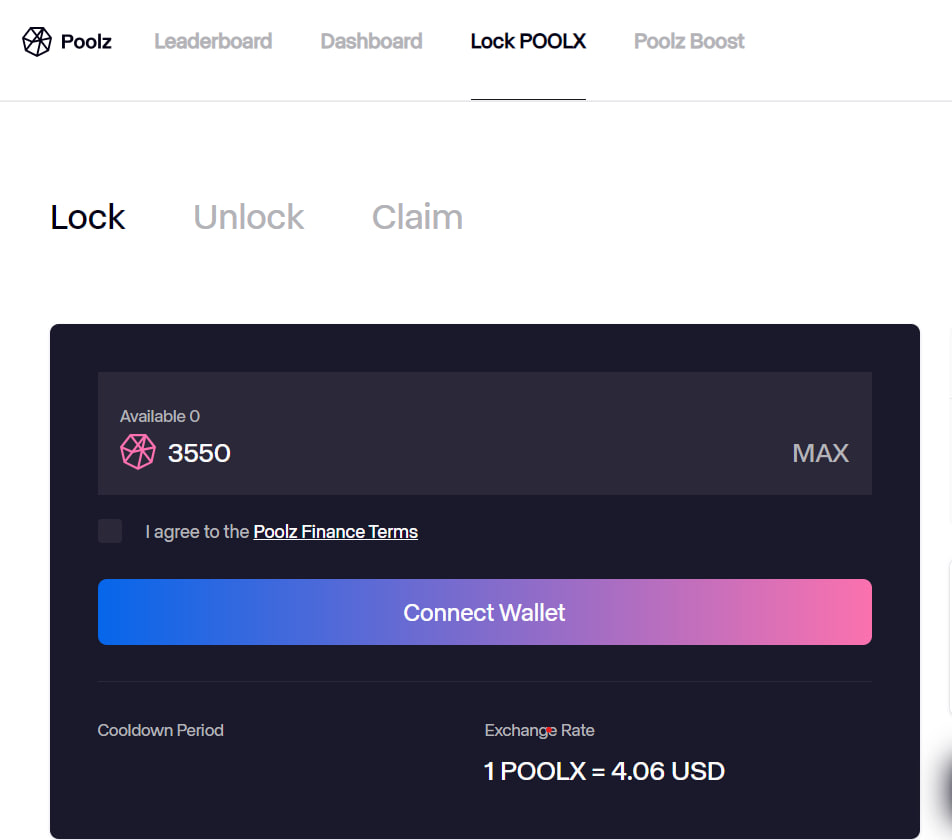The image size is (952, 840).
Task: Switch to the Lock tab
Action: point(88,217)
